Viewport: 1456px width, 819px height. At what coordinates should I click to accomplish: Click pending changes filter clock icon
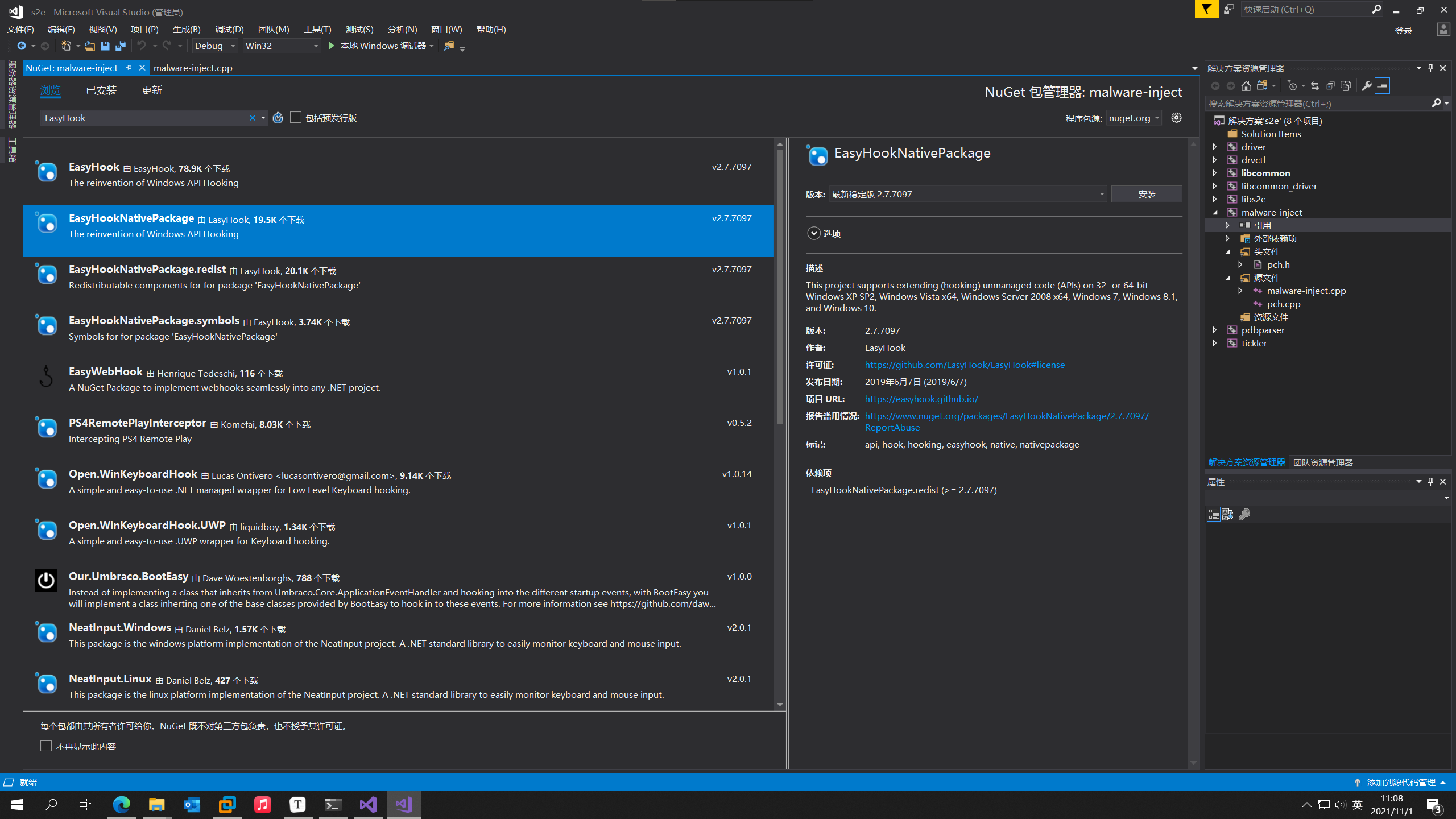coord(1292,86)
